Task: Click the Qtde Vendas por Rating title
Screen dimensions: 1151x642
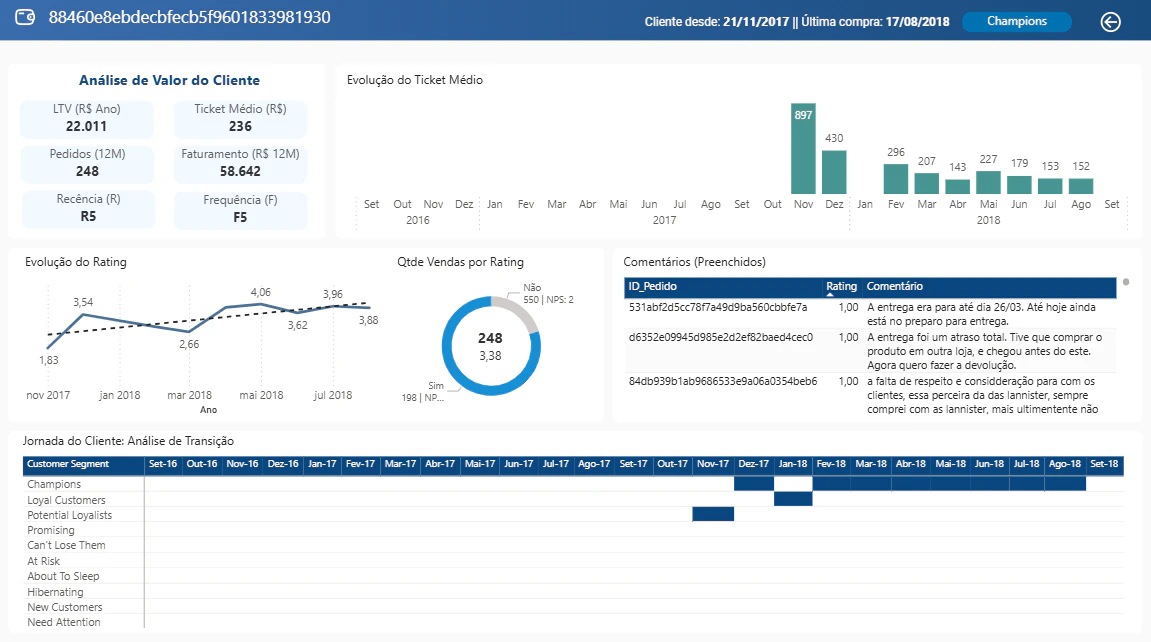Action: pos(460,262)
